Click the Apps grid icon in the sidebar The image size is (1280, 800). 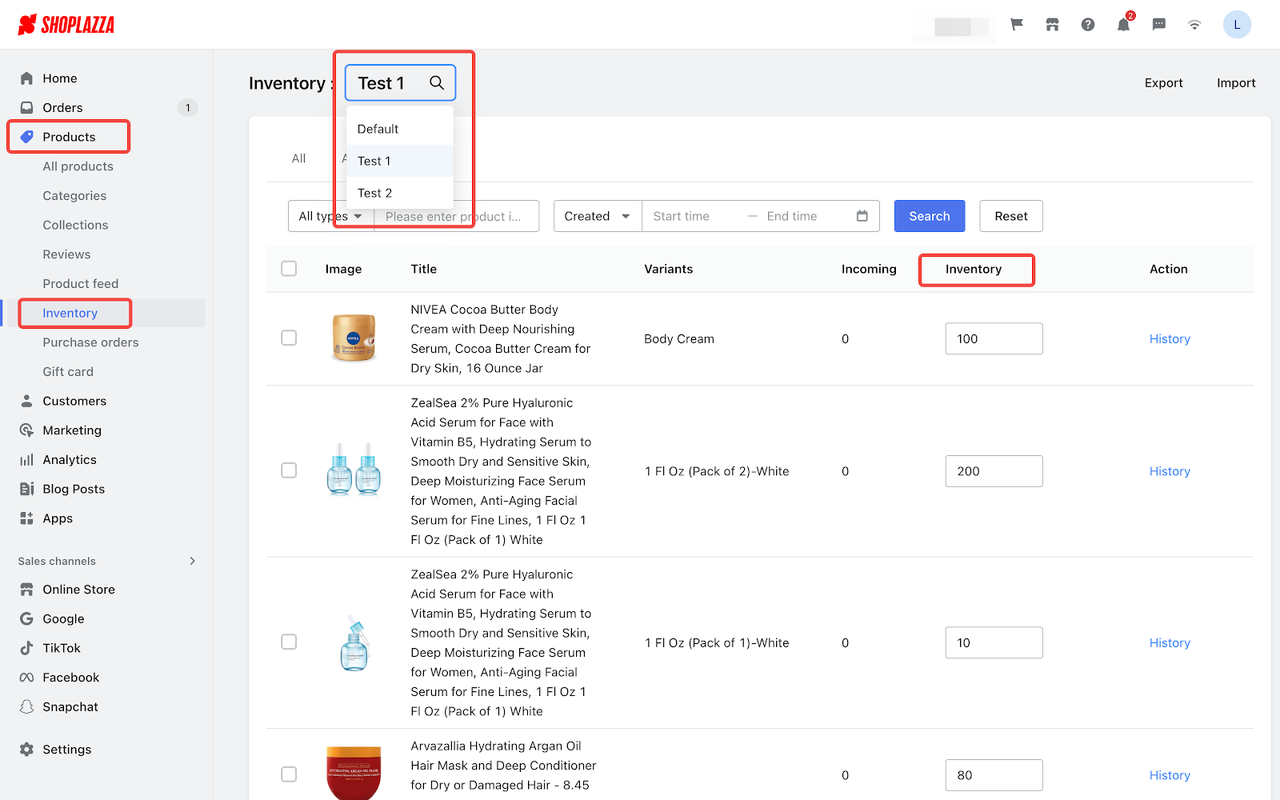(x=27, y=518)
